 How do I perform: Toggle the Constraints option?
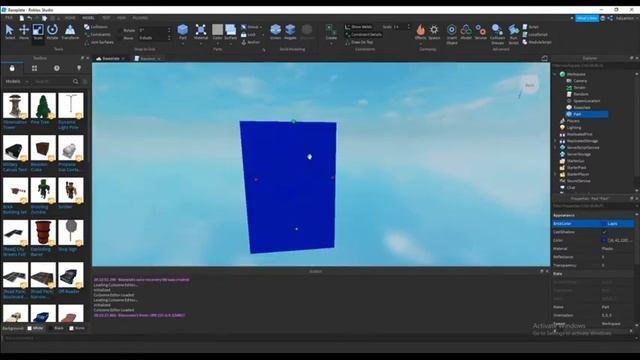point(97,35)
